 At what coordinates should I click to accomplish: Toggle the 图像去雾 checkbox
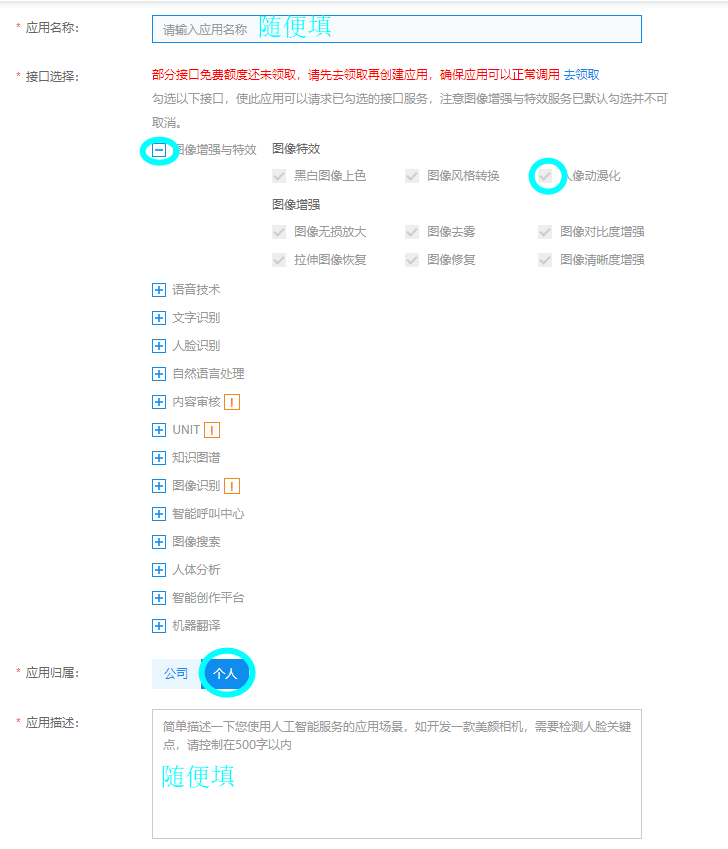pos(412,232)
